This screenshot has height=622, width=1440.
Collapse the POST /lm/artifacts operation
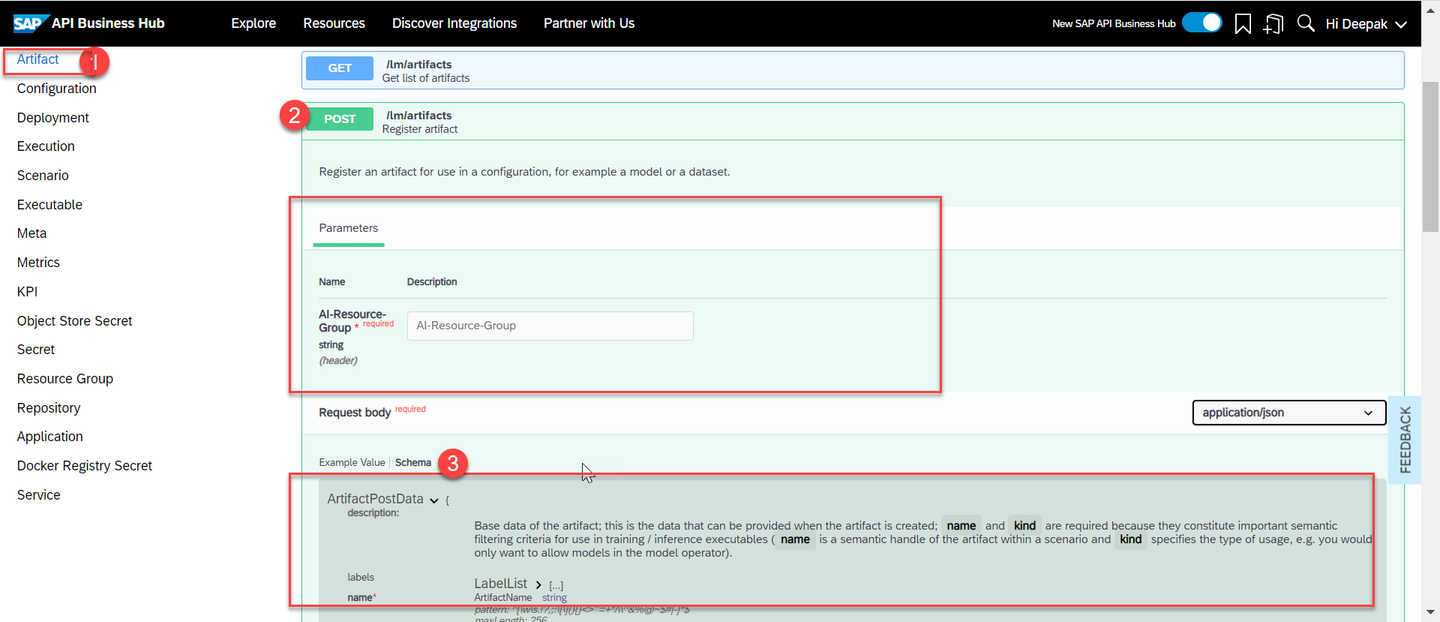tap(853, 121)
